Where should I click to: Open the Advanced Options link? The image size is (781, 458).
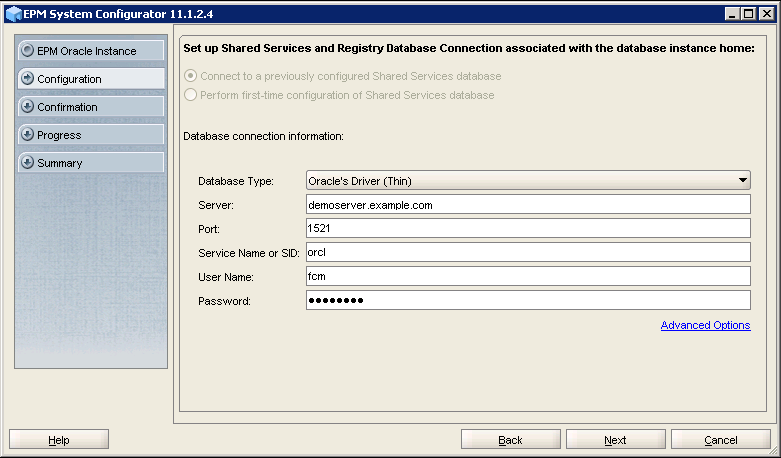(705, 325)
